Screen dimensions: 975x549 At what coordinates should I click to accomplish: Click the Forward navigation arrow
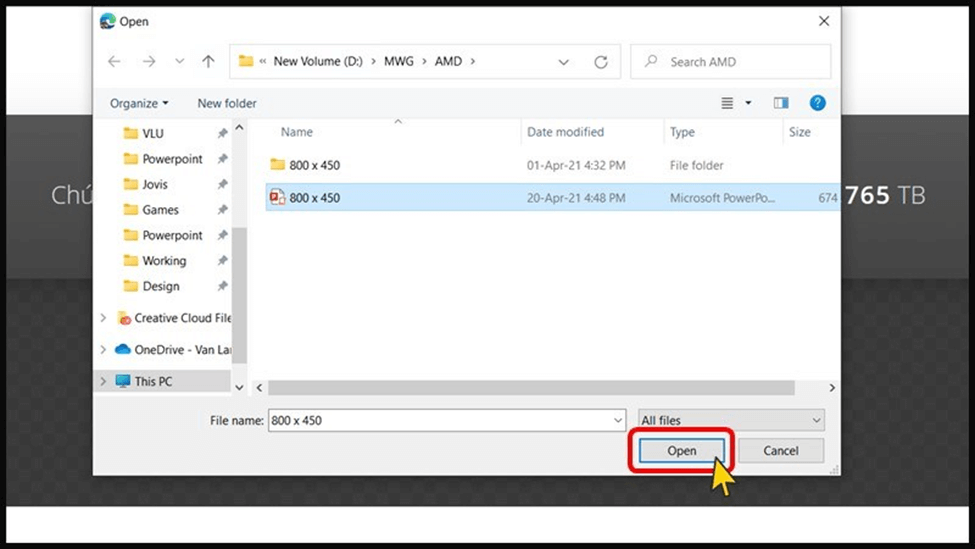pos(149,61)
